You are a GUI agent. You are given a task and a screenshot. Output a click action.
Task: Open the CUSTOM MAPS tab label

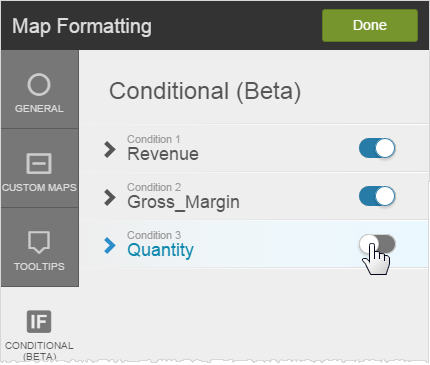[39, 188]
